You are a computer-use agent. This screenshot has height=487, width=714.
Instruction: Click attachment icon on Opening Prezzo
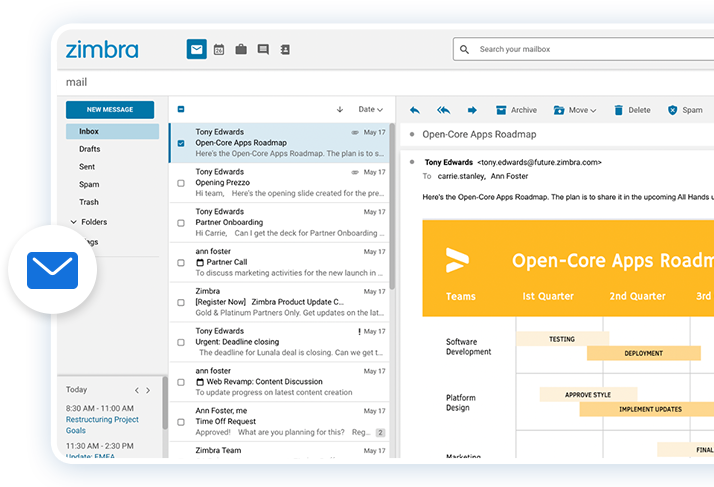point(355,172)
